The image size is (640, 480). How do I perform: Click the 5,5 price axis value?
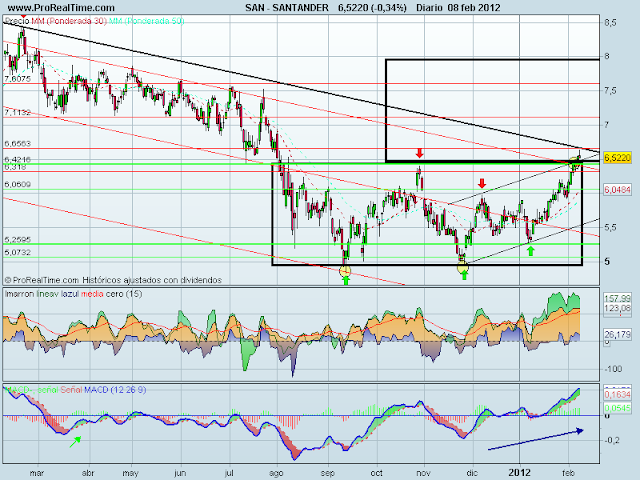coord(610,227)
